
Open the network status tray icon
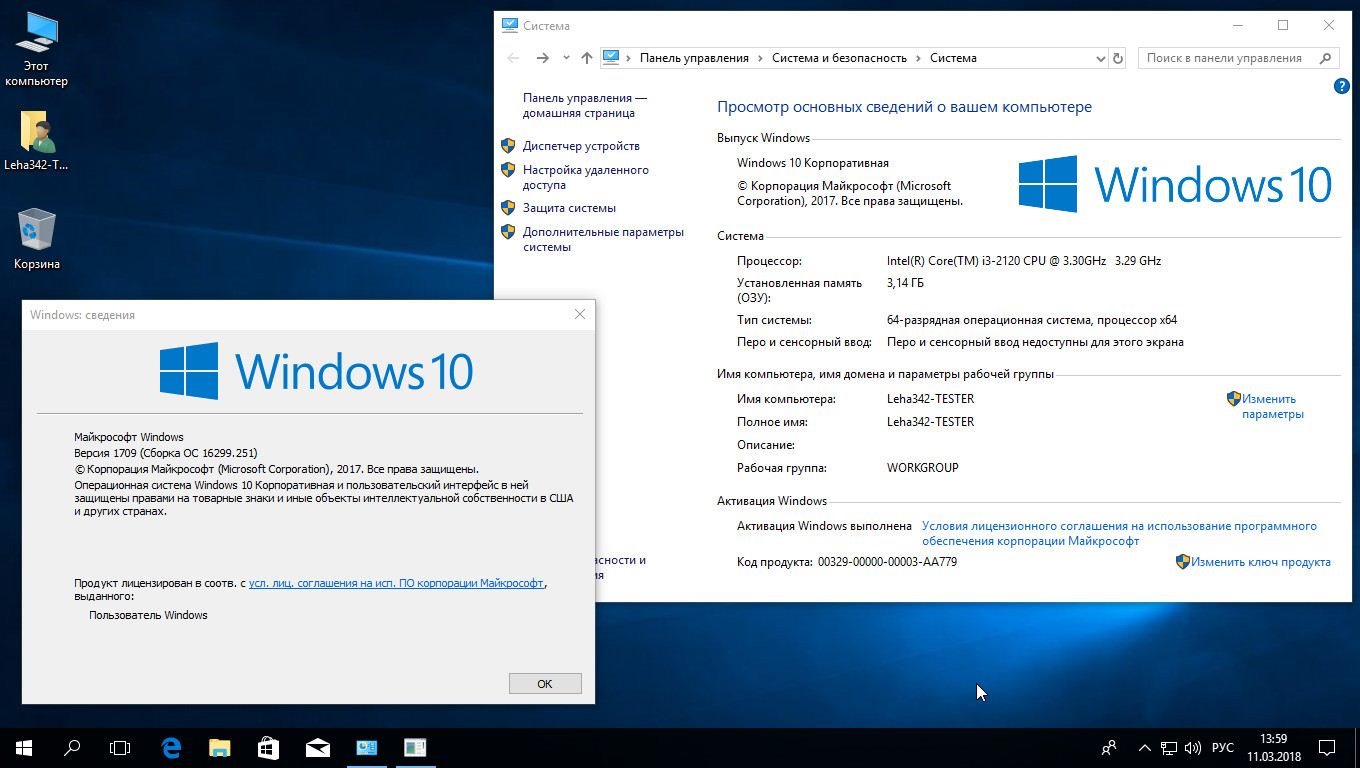point(1168,747)
